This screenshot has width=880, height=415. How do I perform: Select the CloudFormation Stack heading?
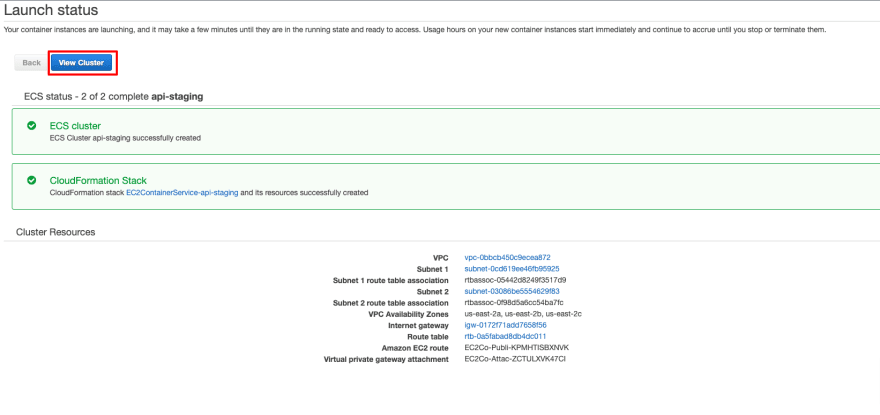pos(98,181)
